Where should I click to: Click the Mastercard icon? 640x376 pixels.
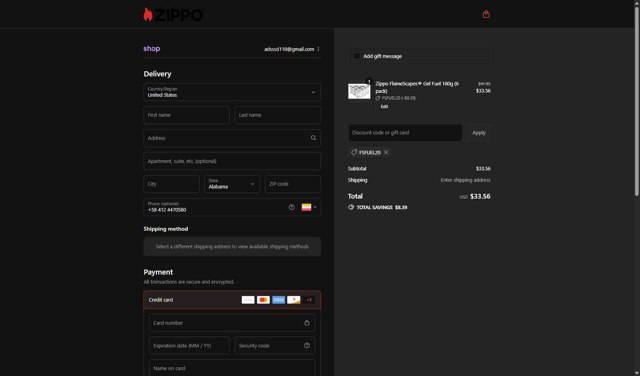tap(263, 300)
